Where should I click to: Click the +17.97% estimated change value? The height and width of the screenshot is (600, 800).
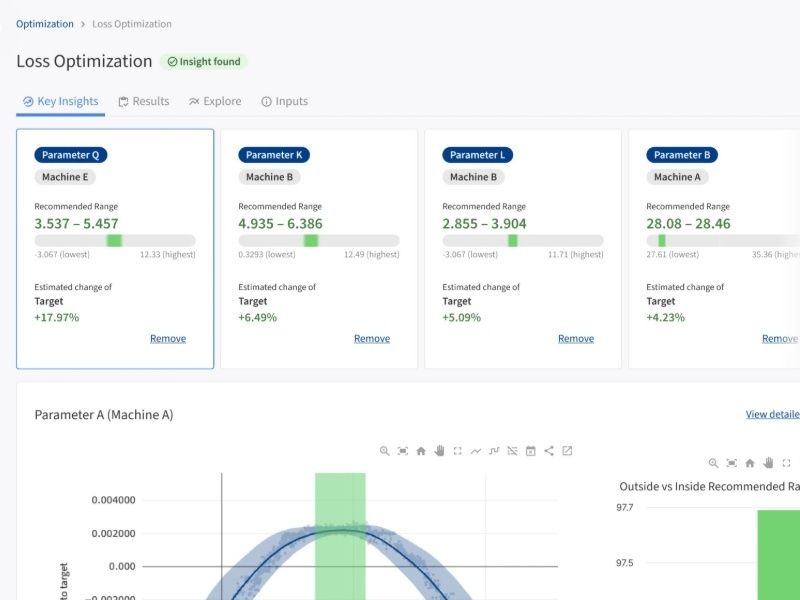click(x=57, y=317)
